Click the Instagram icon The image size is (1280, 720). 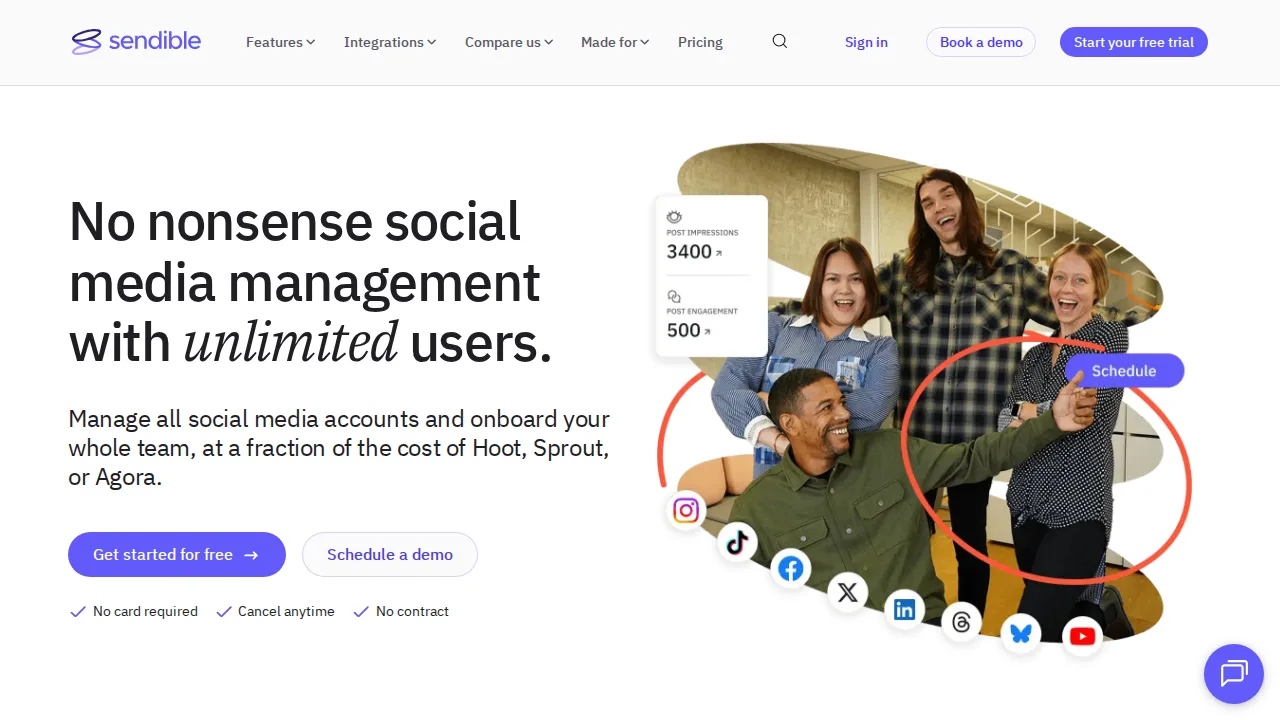click(x=686, y=511)
